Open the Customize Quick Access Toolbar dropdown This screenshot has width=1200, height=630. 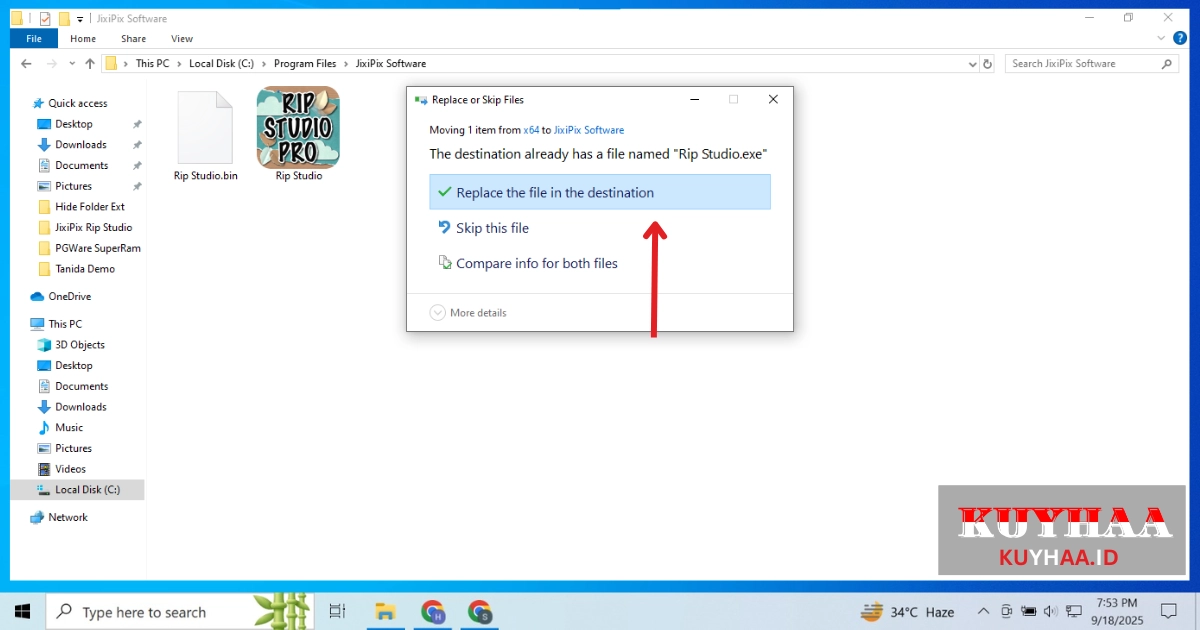tap(81, 19)
